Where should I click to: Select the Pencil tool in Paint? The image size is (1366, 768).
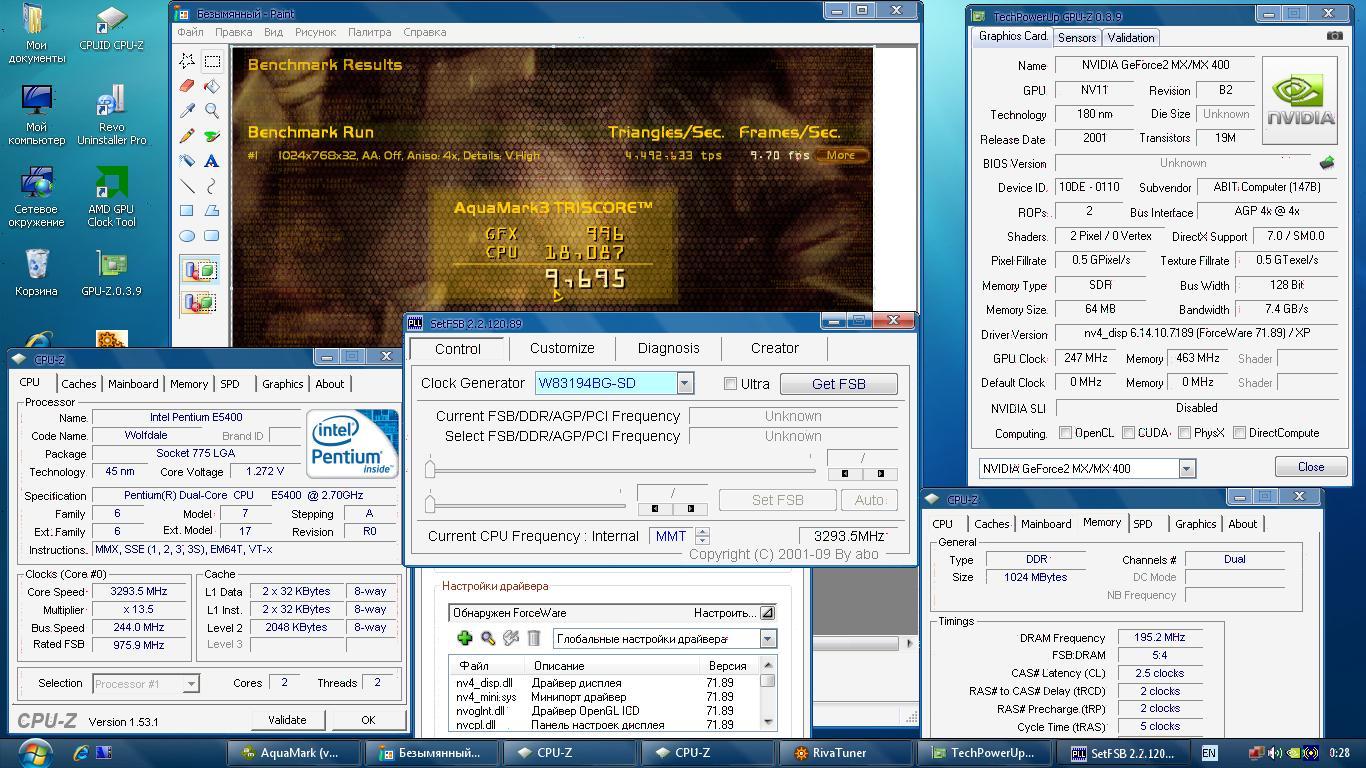pyautogui.click(x=187, y=136)
